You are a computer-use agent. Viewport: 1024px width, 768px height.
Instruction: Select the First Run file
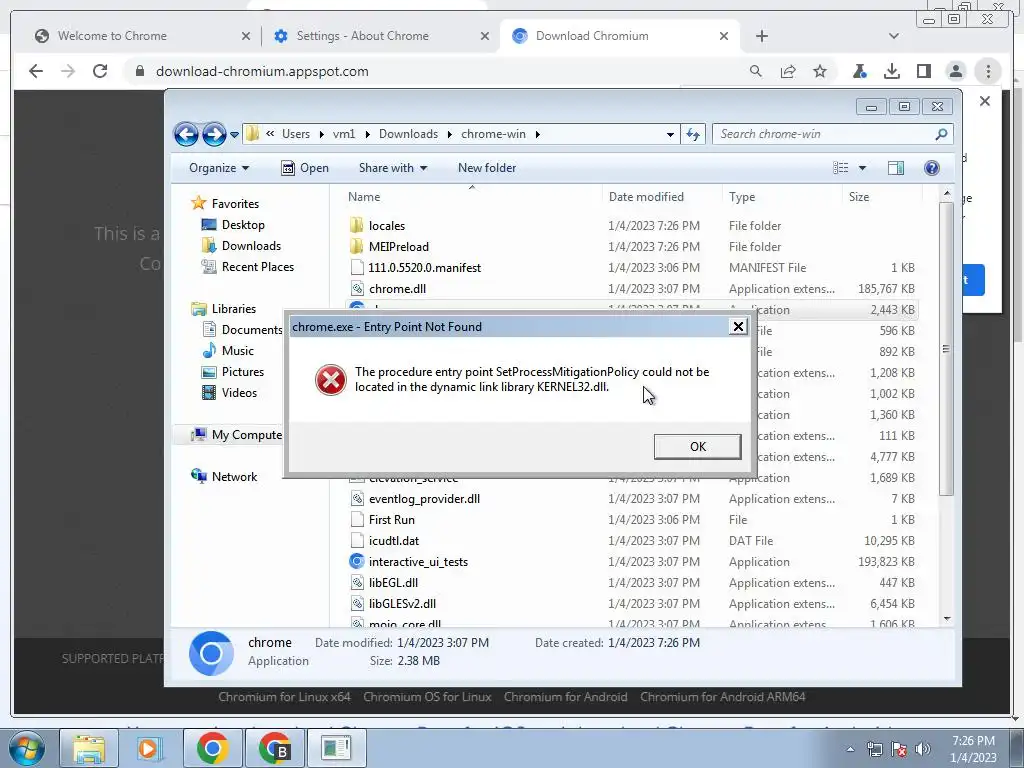tap(391, 520)
